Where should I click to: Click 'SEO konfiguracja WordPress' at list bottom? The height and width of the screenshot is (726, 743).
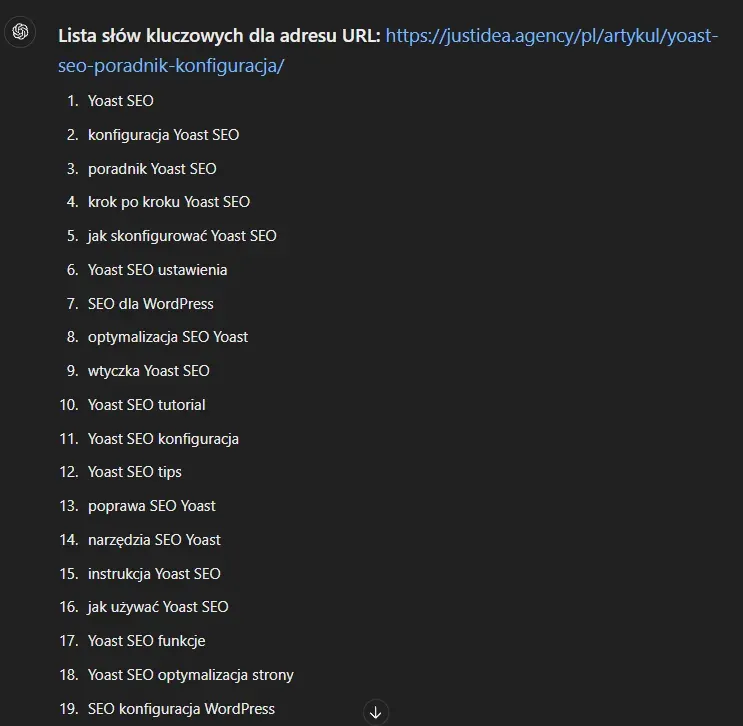(181, 709)
